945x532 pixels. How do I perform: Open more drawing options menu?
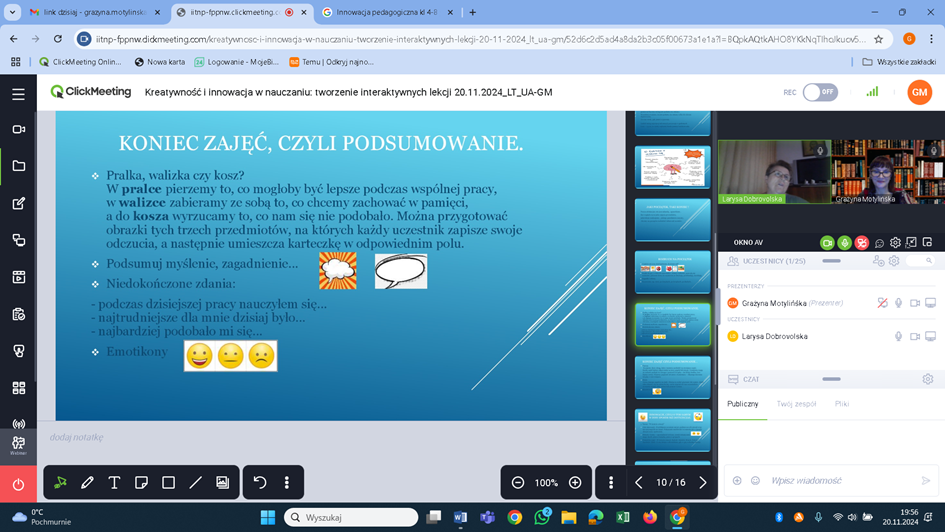pyautogui.click(x=287, y=482)
